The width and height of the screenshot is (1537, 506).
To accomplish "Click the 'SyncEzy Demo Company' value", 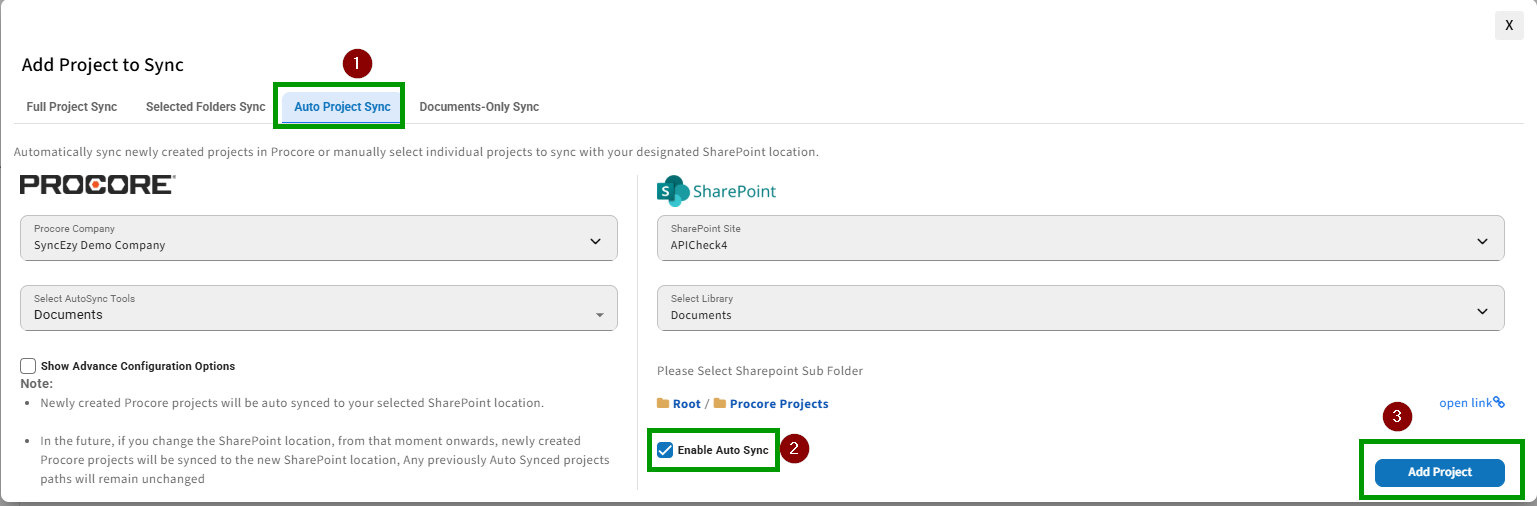I will (100, 245).
